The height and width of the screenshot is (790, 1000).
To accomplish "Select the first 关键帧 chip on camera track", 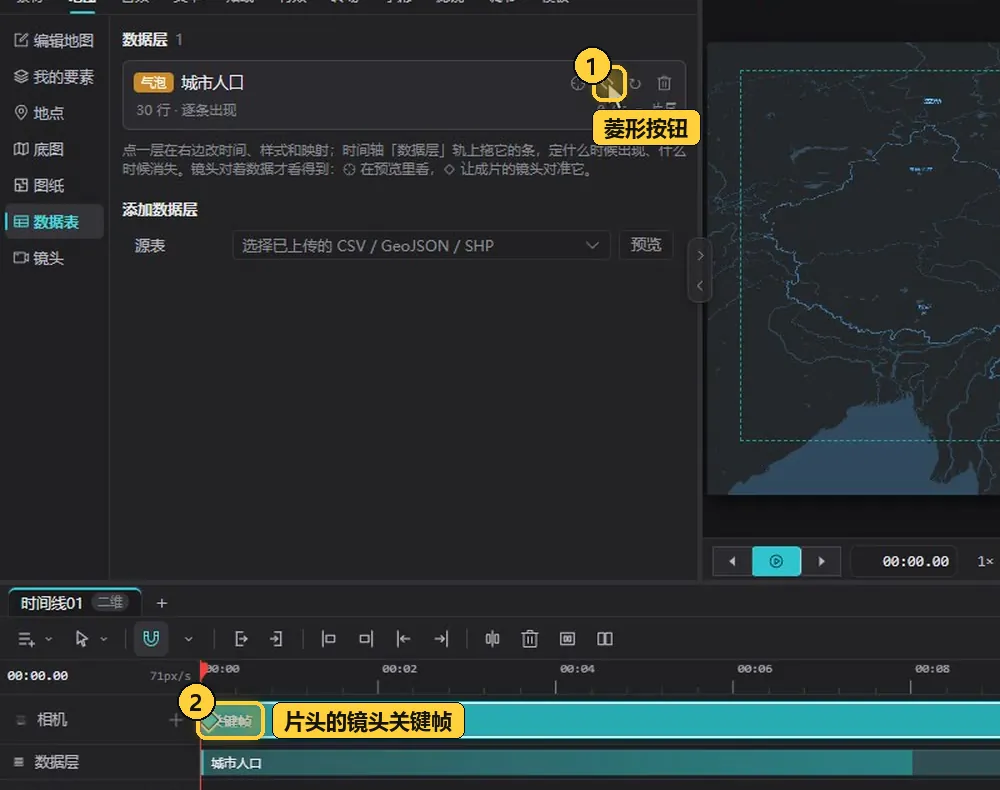I will click(x=230, y=721).
